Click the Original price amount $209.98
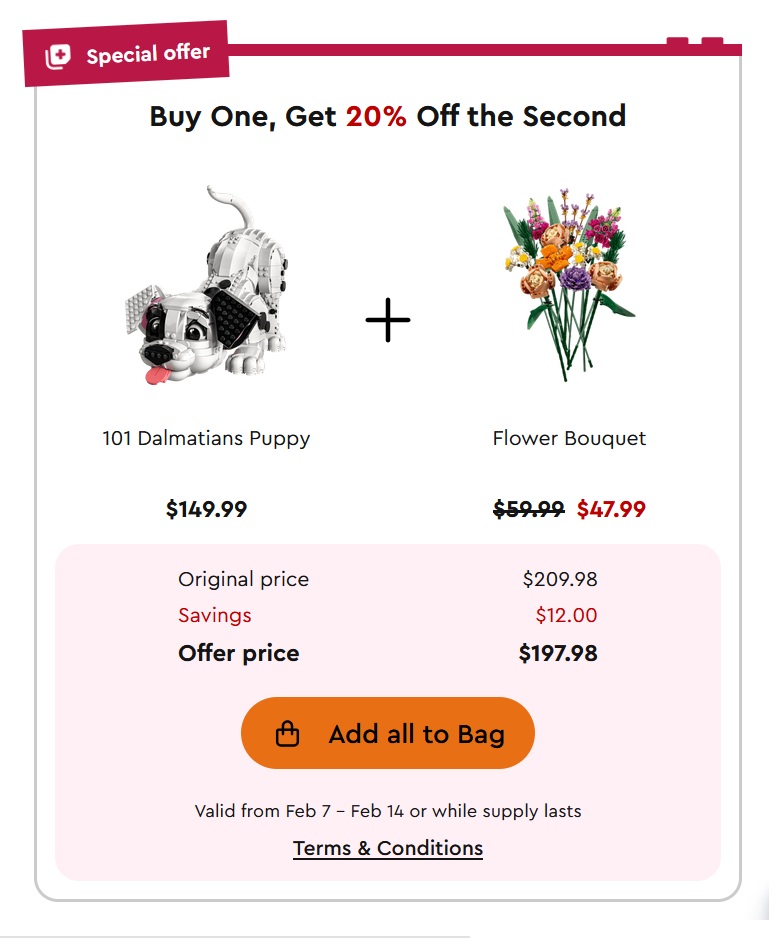 [559, 579]
